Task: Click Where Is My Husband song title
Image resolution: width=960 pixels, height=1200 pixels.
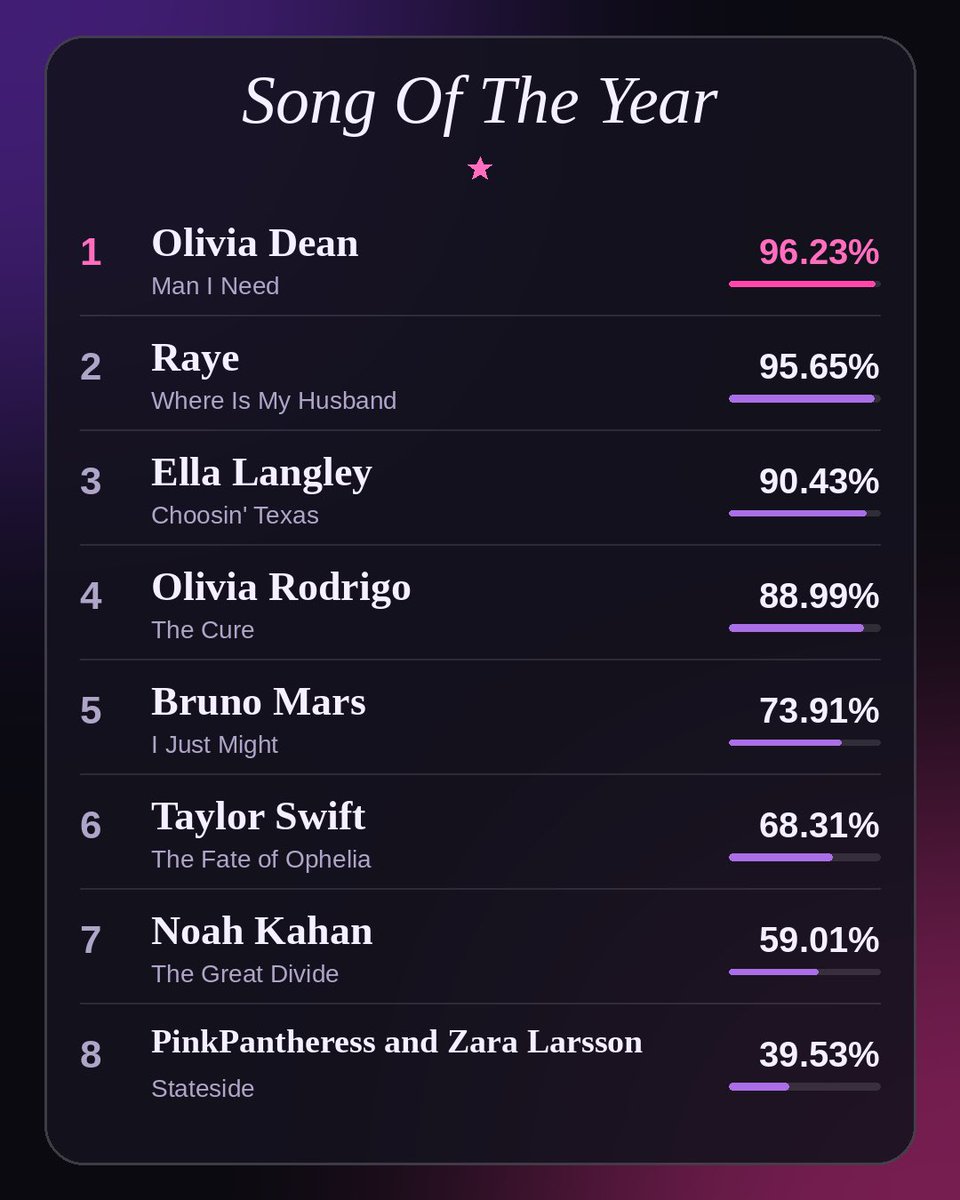Action: click(274, 401)
